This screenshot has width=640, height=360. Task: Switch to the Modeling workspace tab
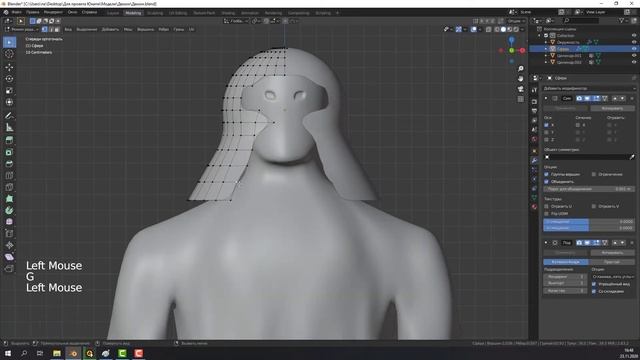[x=133, y=13]
